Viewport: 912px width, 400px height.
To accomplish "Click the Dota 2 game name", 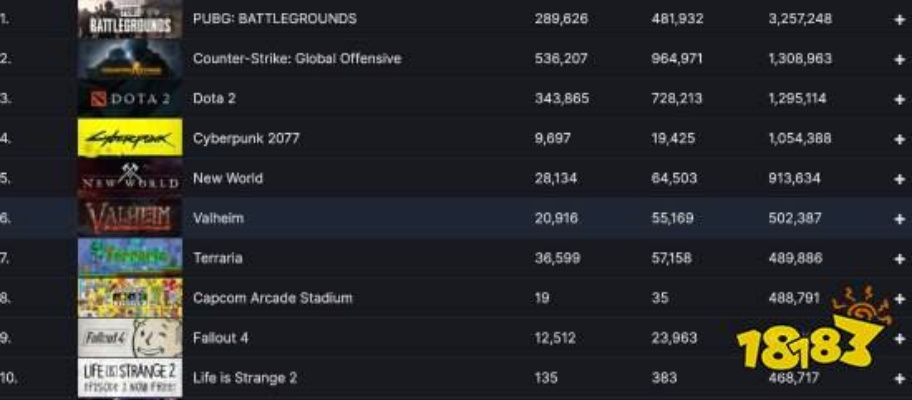I will [x=214, y=99].
